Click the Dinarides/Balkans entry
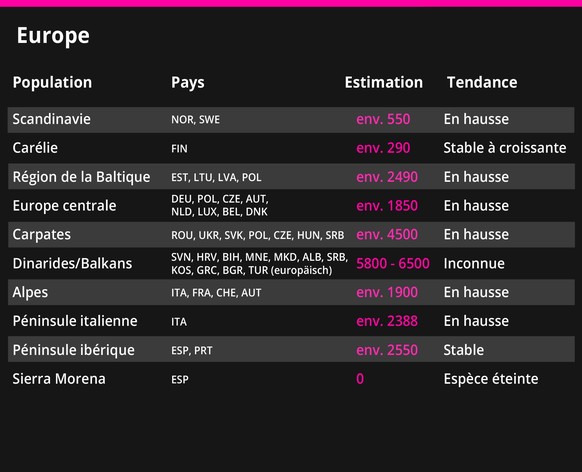 click(72, 263)
